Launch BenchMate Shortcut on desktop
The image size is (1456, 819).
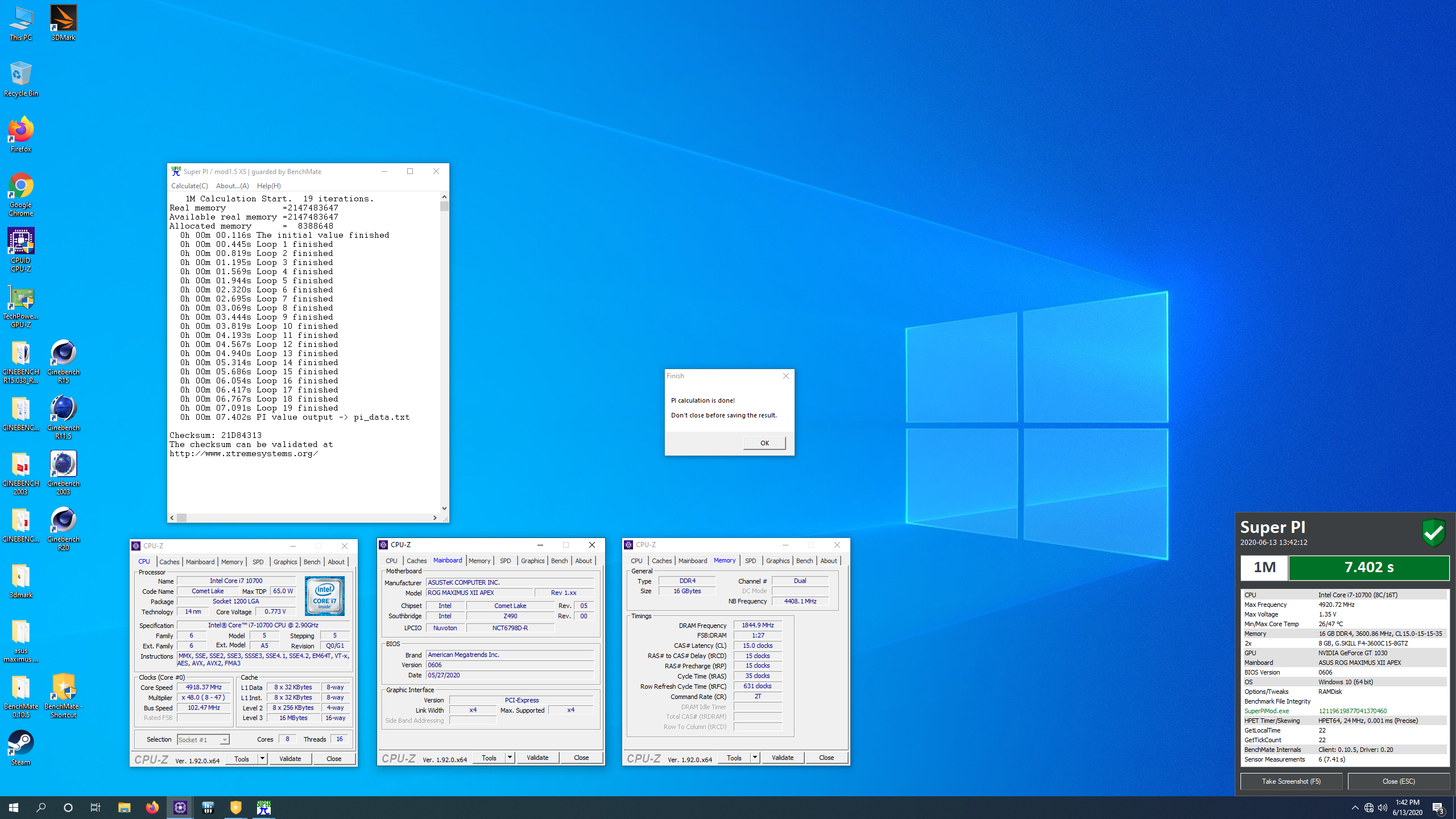(x=63, y=696)
